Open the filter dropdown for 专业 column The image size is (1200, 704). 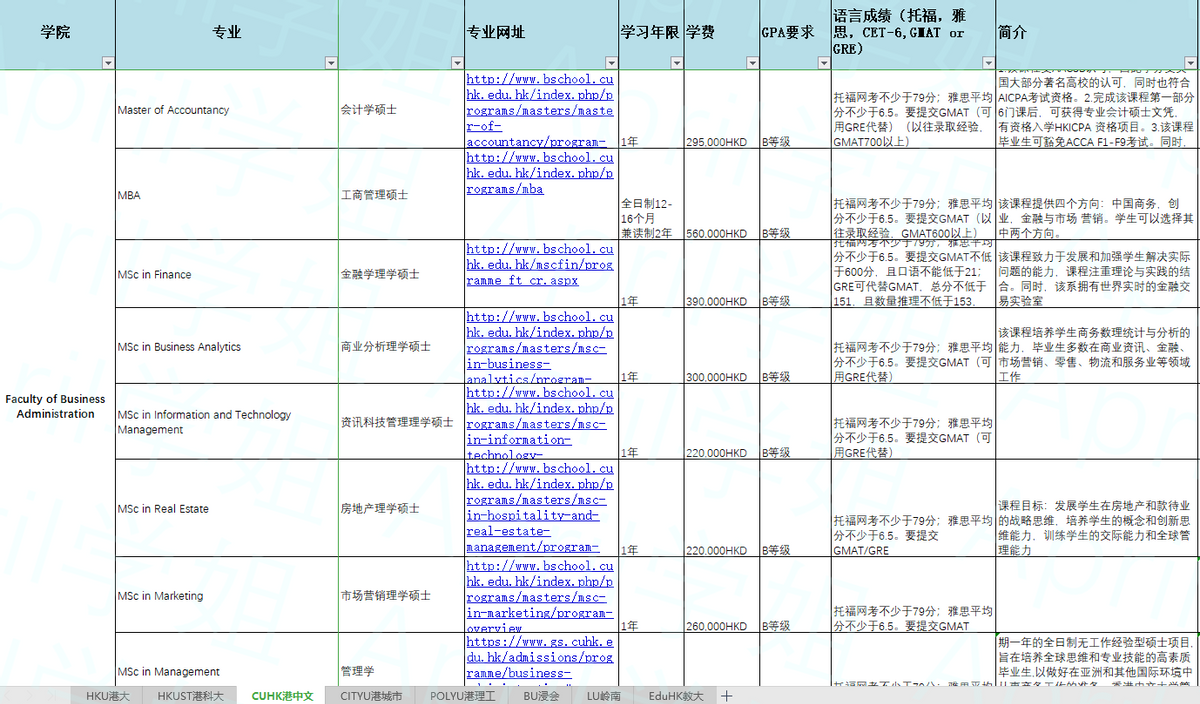(331, 63)
